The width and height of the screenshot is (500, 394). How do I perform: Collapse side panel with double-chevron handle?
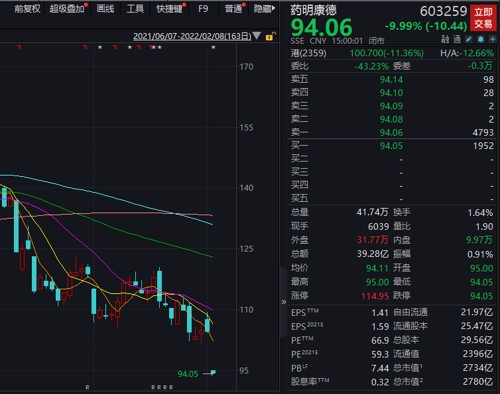pos(284,302)
